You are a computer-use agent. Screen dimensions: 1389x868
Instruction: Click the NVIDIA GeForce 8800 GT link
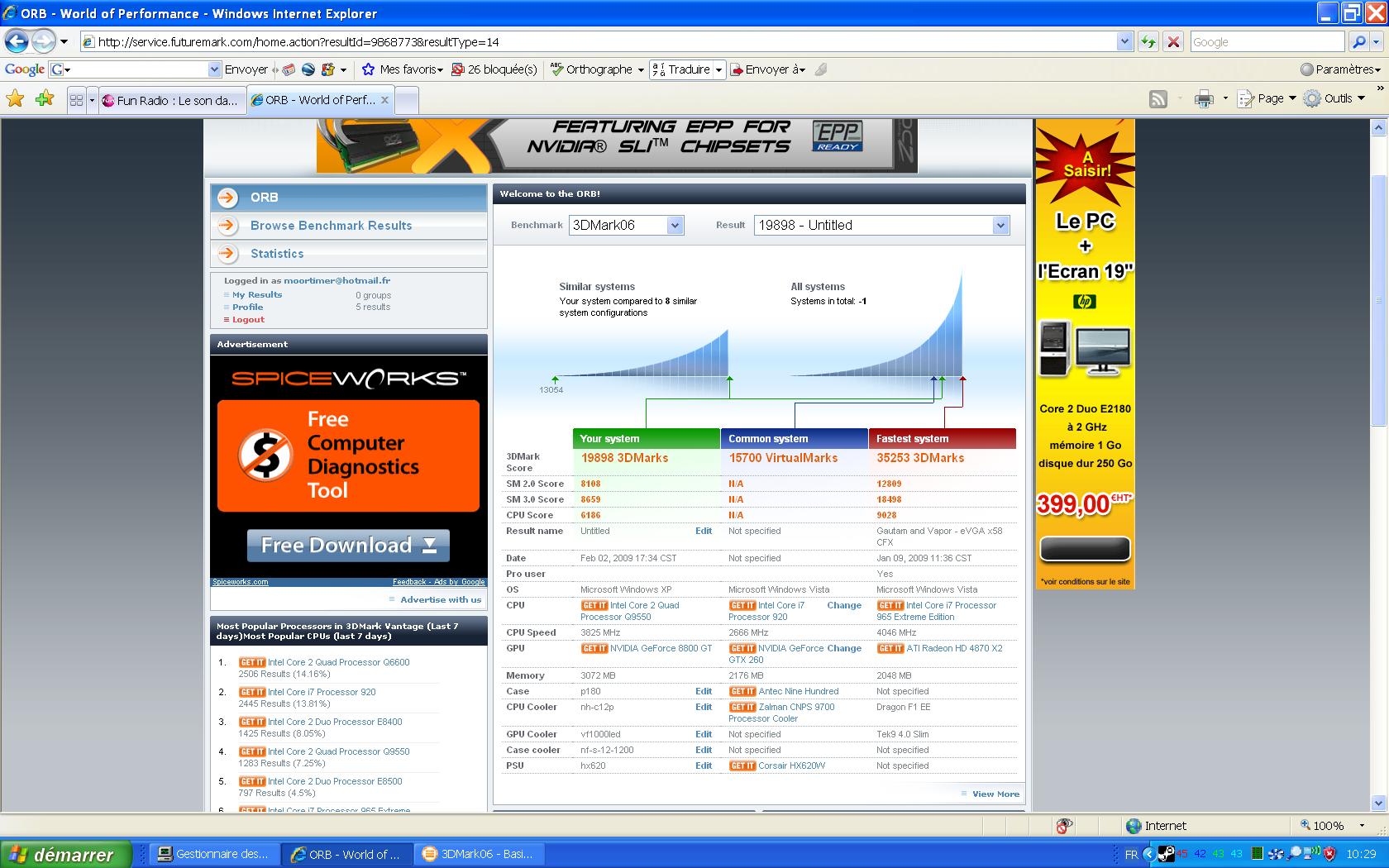pos(661,648)
